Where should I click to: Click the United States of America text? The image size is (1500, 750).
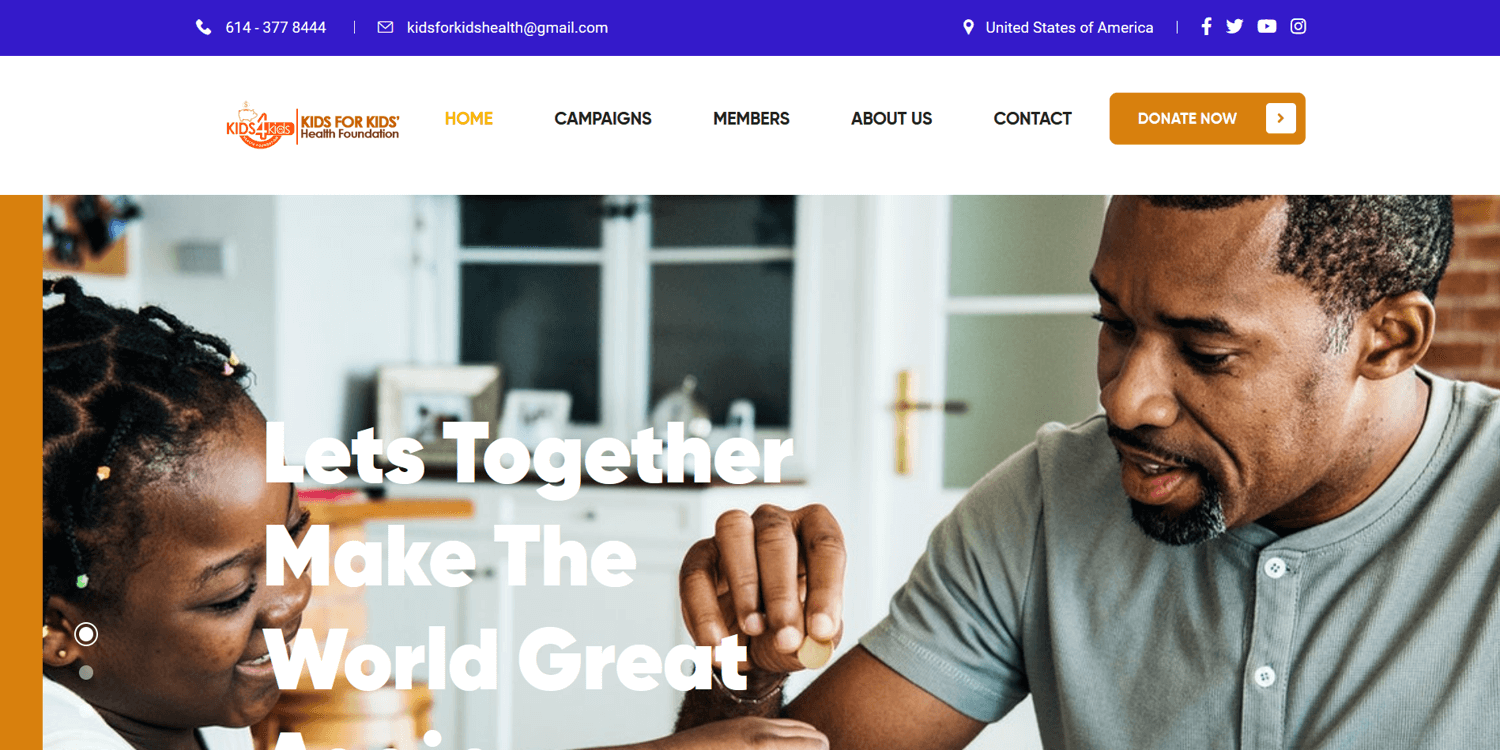(1069, 28)
